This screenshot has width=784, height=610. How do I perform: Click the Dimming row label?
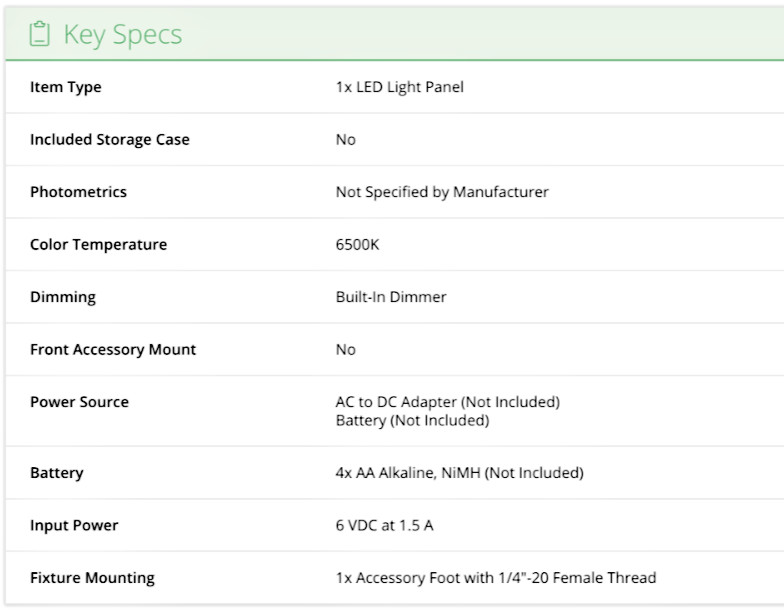(x=63, y=297)
